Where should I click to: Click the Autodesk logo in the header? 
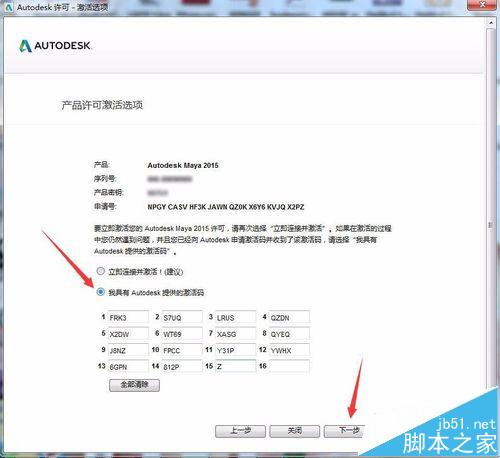pos(55,46)
